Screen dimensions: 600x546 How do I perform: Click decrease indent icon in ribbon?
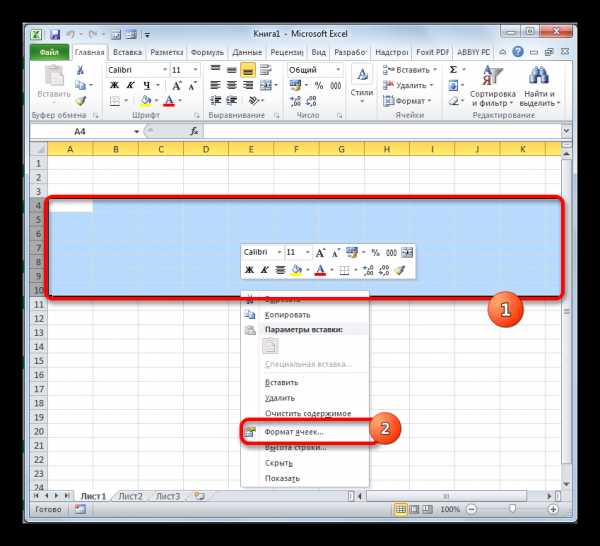215,101
